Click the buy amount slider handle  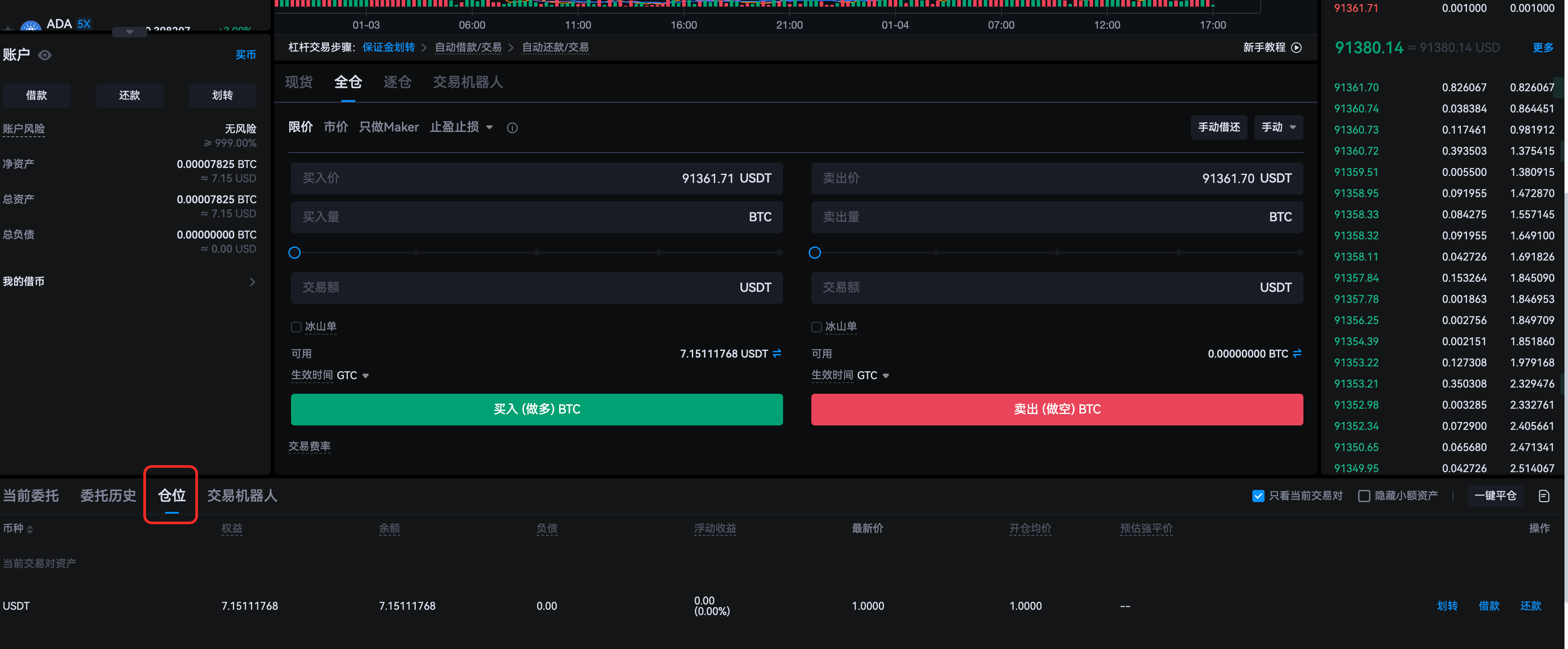tap(295, 253)
